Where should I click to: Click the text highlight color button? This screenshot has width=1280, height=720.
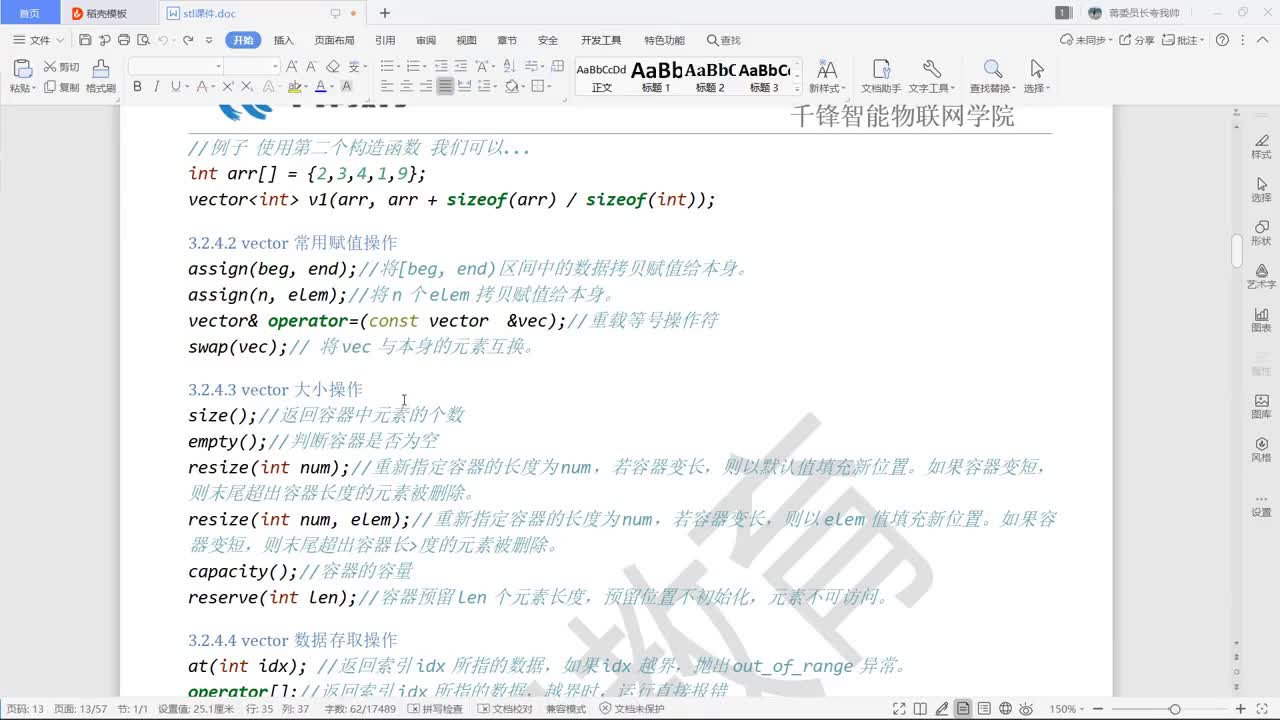coord(293,87)
